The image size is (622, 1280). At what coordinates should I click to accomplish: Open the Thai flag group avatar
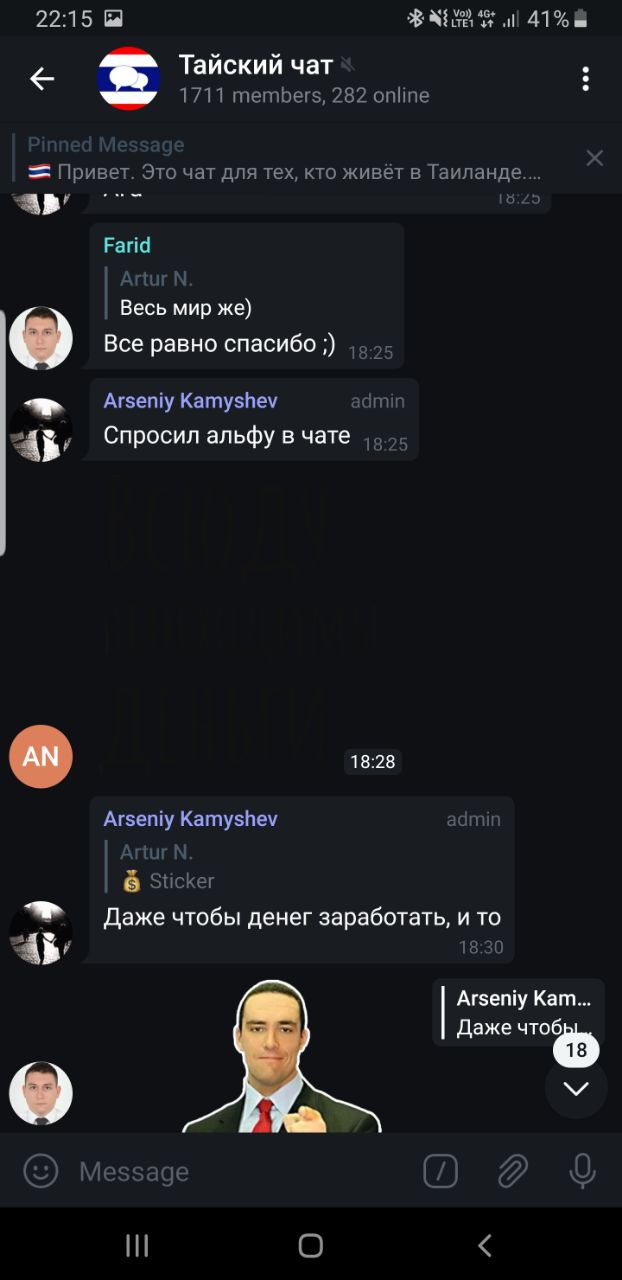click(129, 79)
